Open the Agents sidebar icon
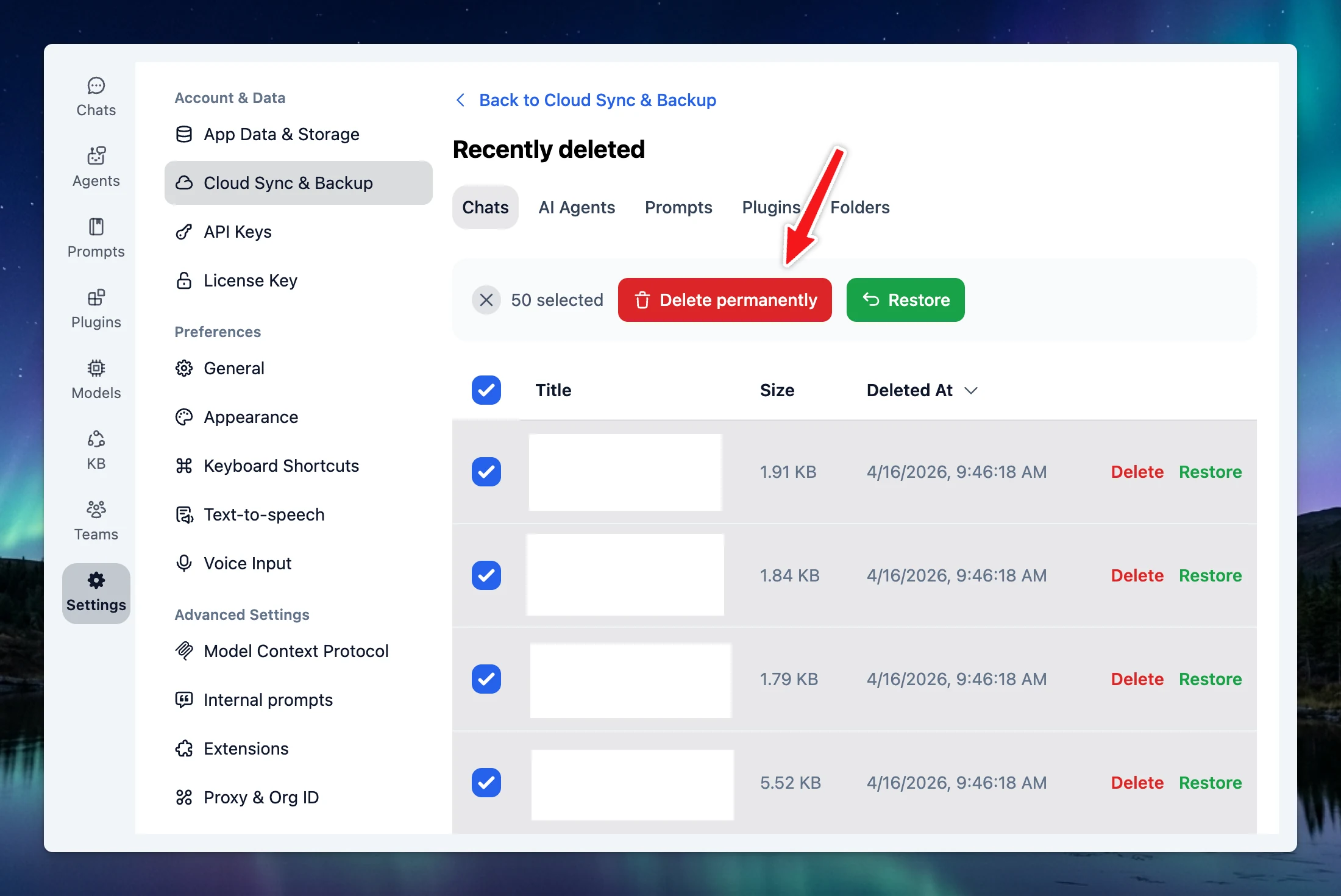Image resolution: width=1341 pixels, height=896 pixels. coord(96,168)
